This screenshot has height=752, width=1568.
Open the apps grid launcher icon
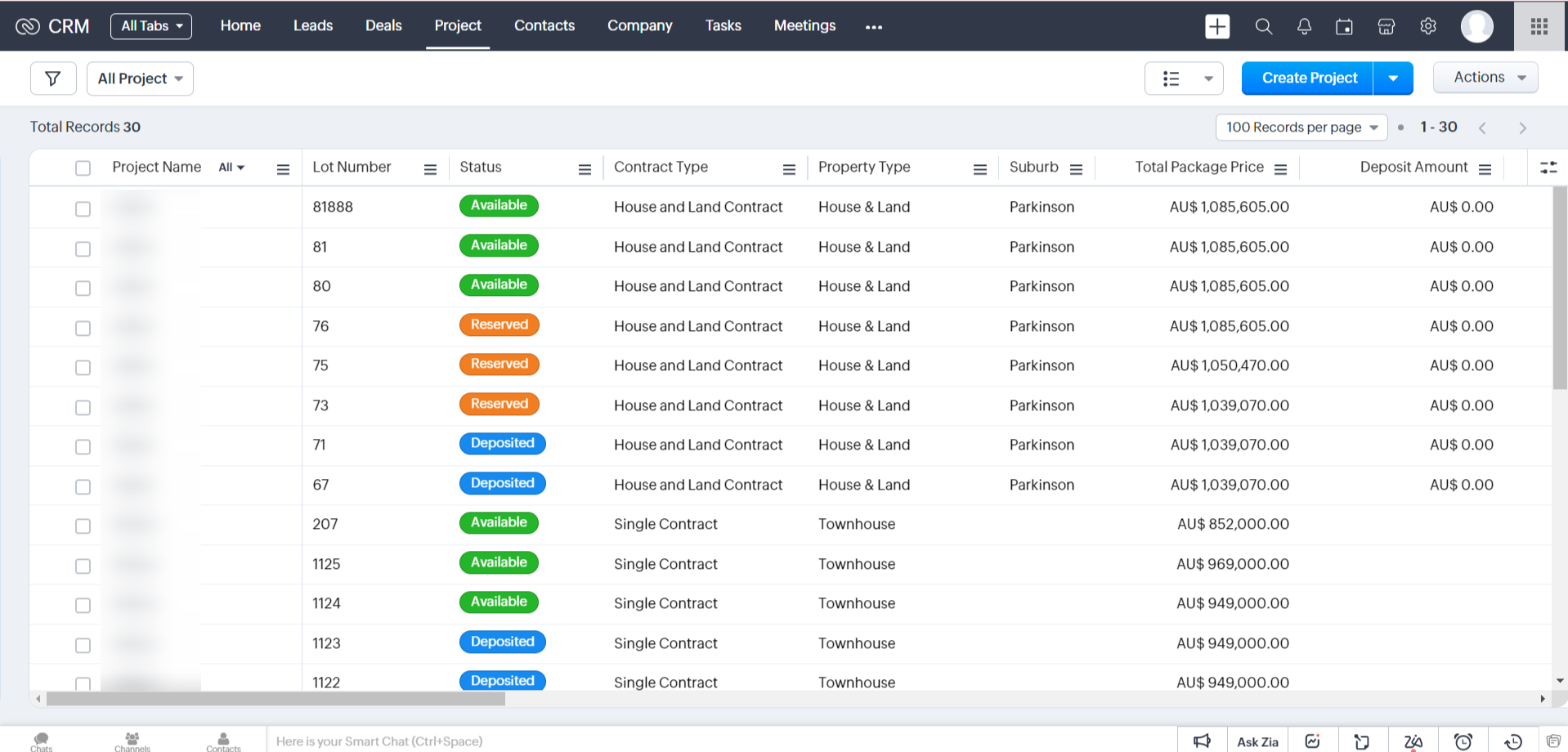1539,26
